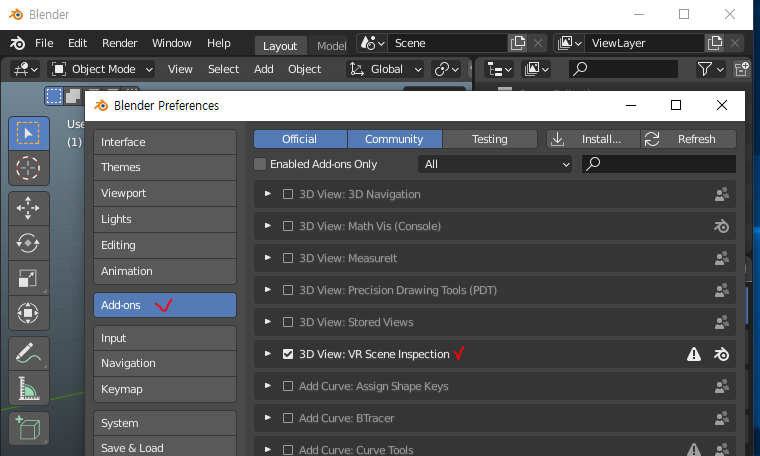This screenshot has width=760, height=456.
Task: Click the new scene copy icon
Action: coord(518,43)
